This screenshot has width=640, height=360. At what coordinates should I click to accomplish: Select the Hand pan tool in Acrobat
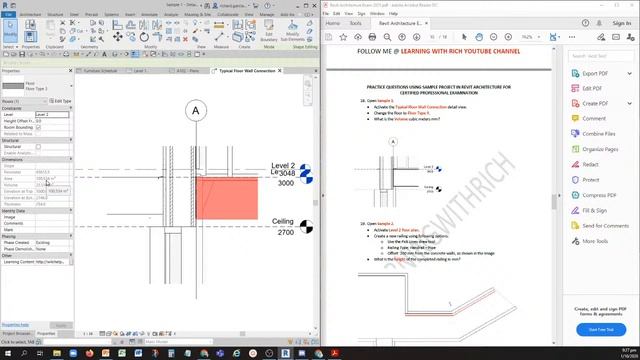pyautogui.click(x=479, y=37)
